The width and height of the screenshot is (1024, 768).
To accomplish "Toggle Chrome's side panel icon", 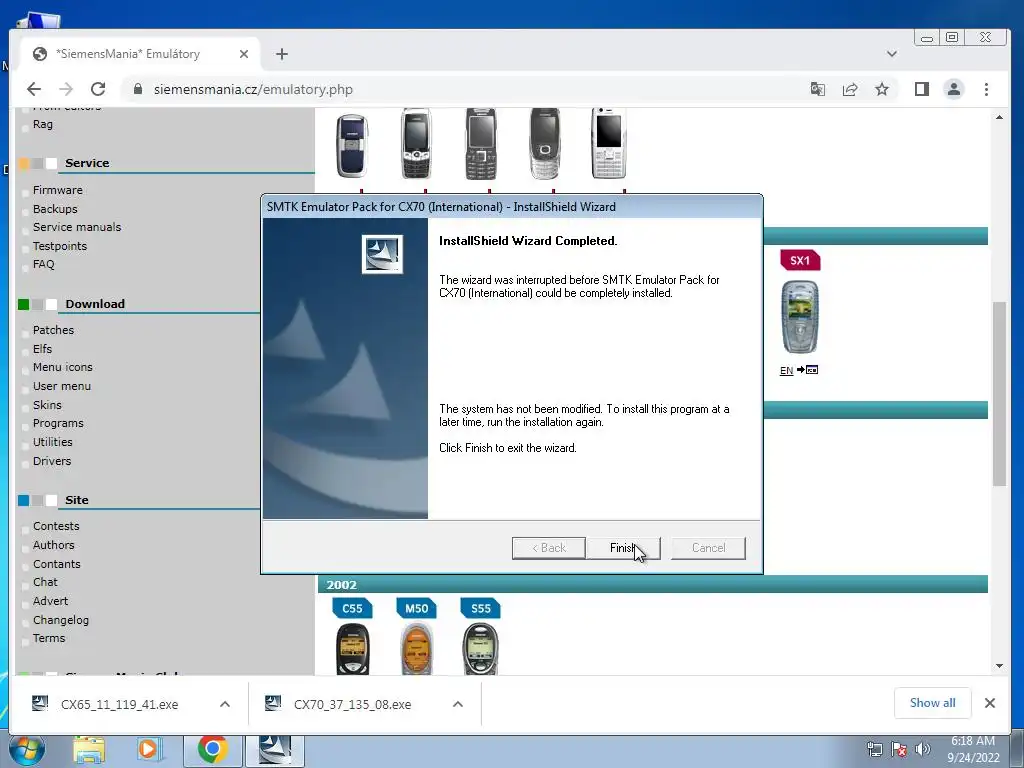I will pyautogui.click(x=921, y=89).
